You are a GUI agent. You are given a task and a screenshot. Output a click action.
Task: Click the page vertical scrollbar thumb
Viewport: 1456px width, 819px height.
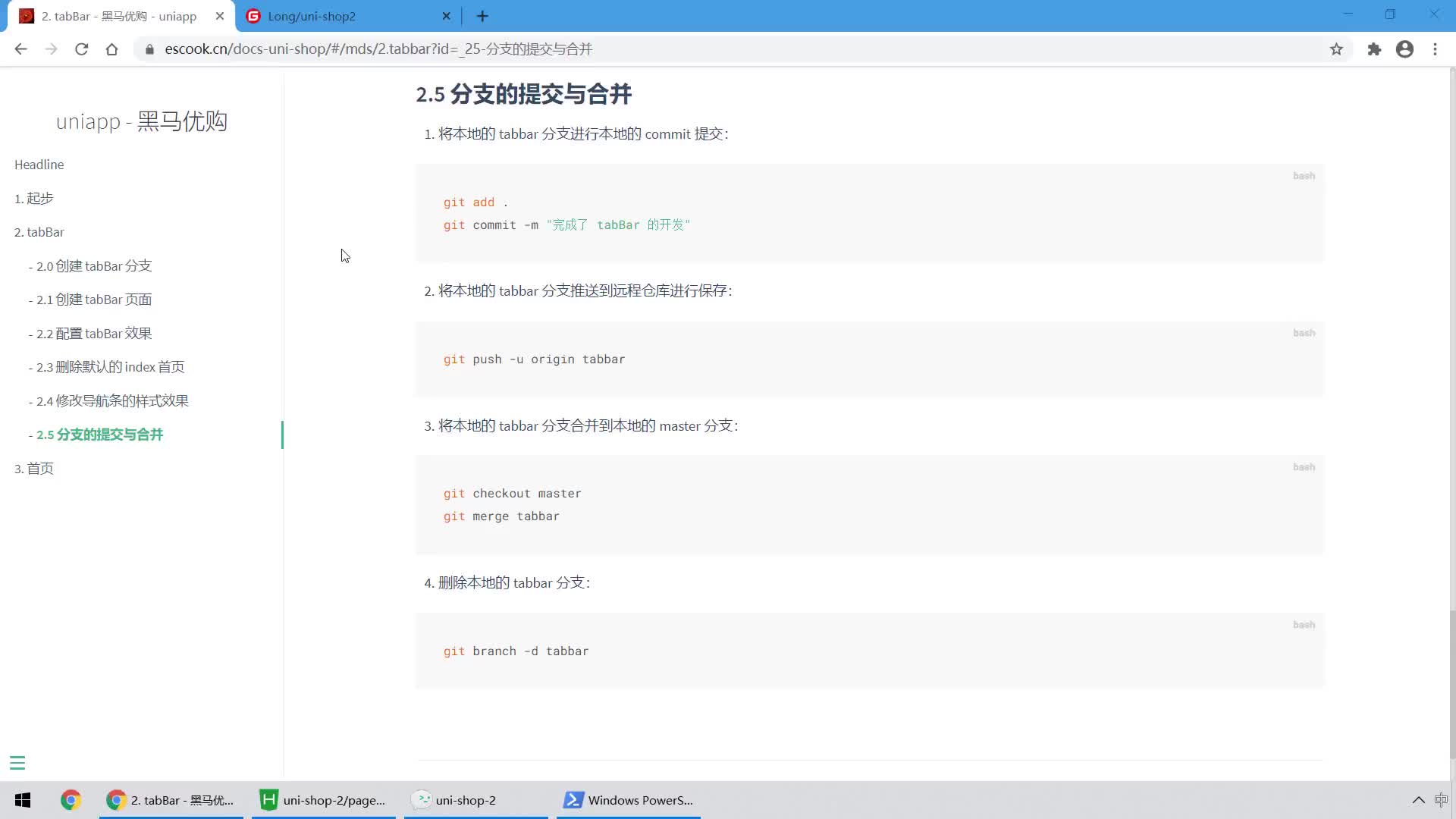click(x=1452, y=684)
